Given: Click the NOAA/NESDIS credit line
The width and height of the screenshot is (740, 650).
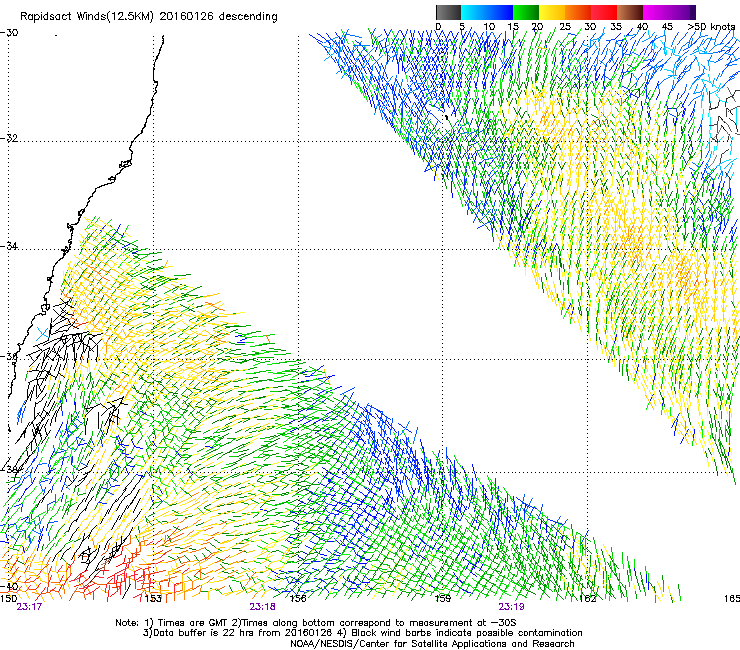Looking at the screenshot, I should pyautogui.click(x=432, y=644).
